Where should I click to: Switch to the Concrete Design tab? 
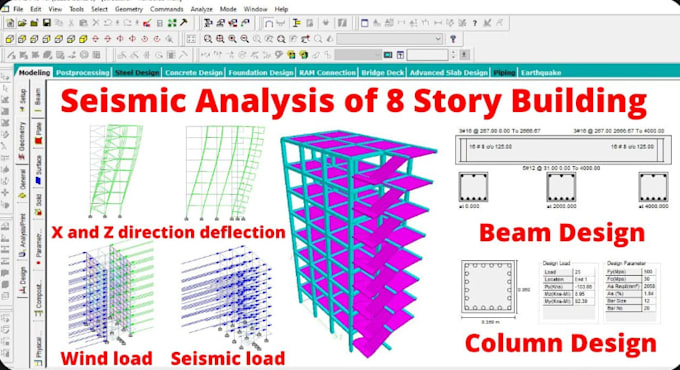pyautogui.click(x=194, y=72)
